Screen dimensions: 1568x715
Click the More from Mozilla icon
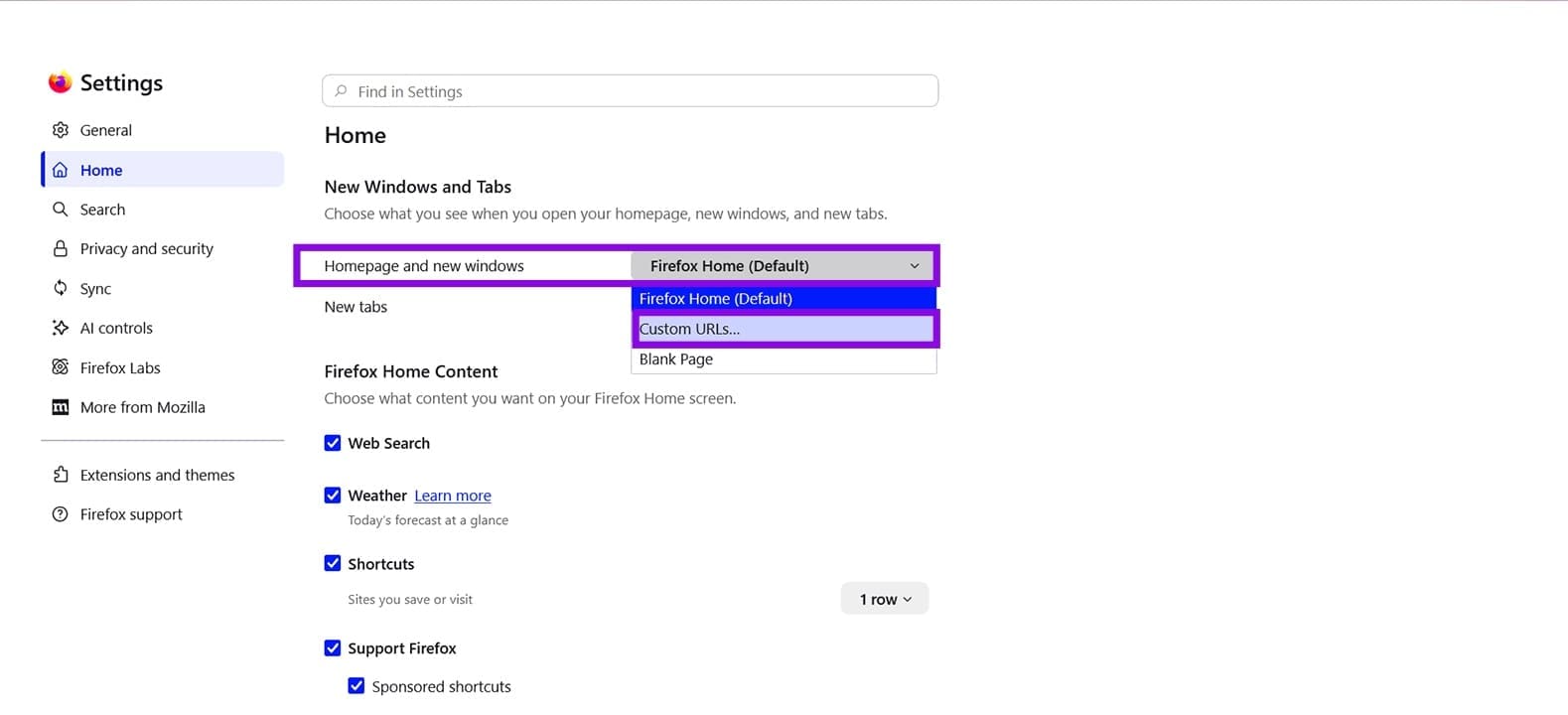[61, 407]
